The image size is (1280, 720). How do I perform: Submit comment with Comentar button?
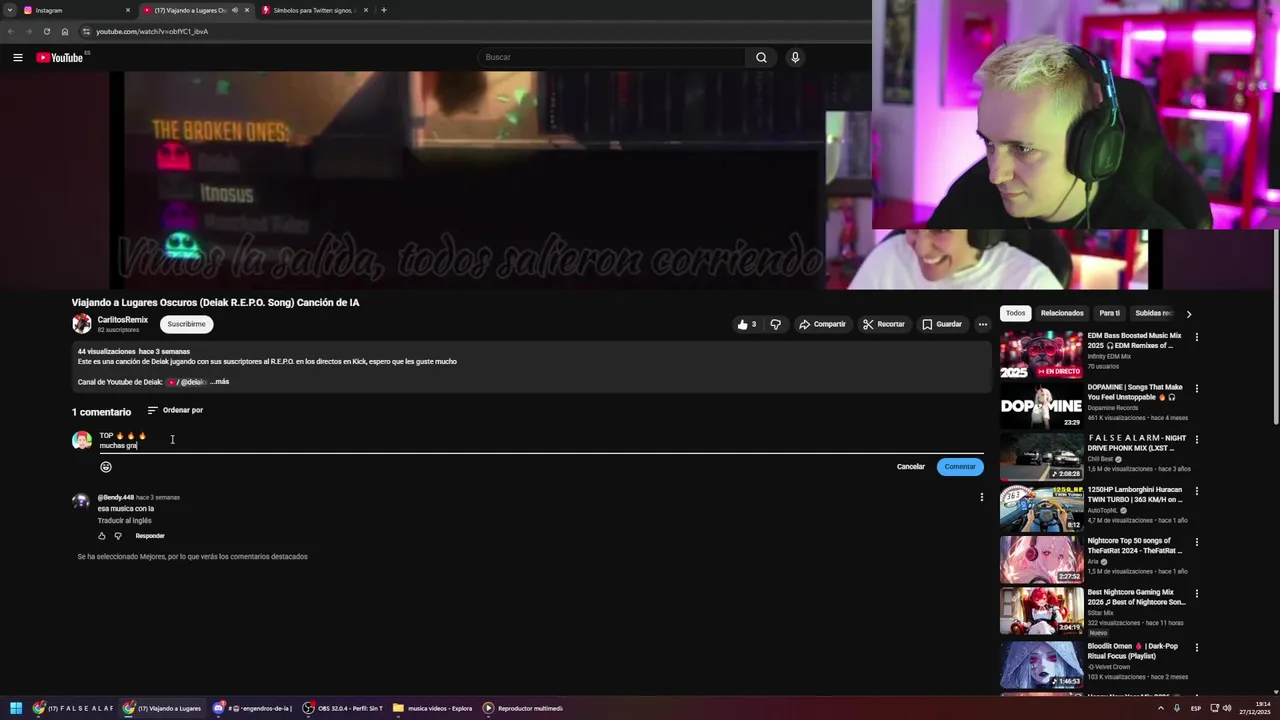point(960,467)
